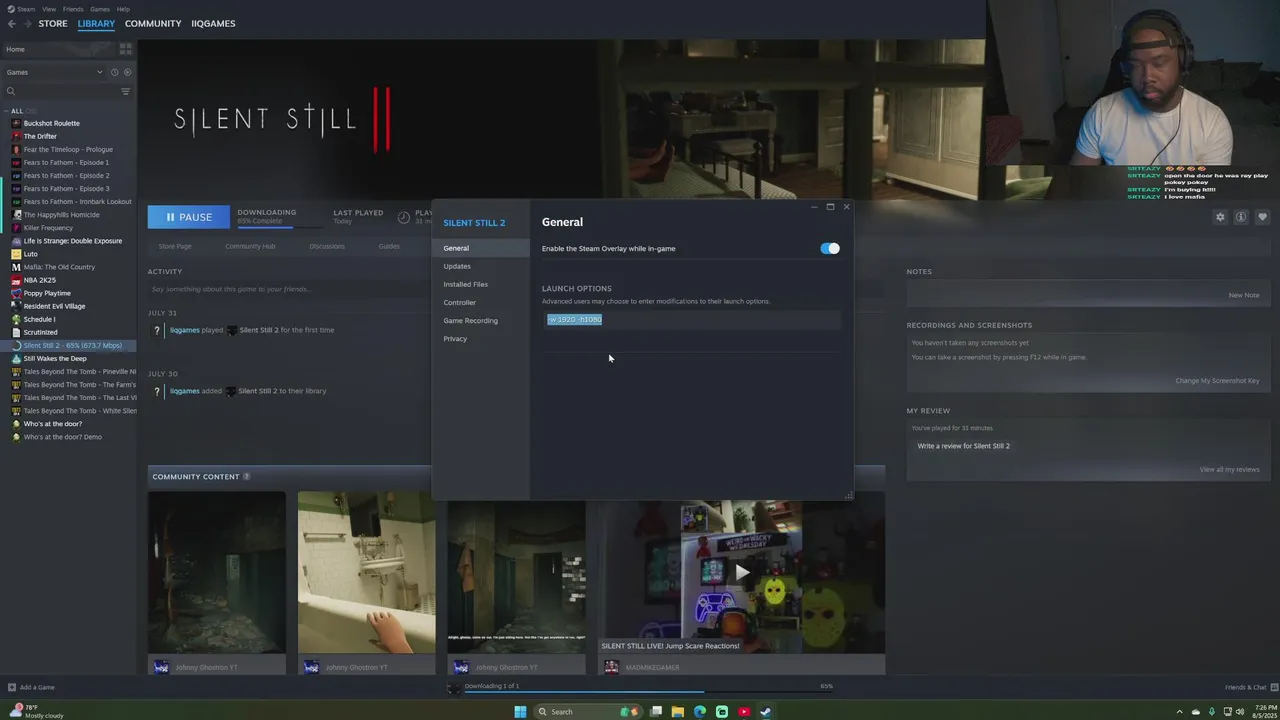
Task: Show hidden system tray icons
Action: (1179, 712)
